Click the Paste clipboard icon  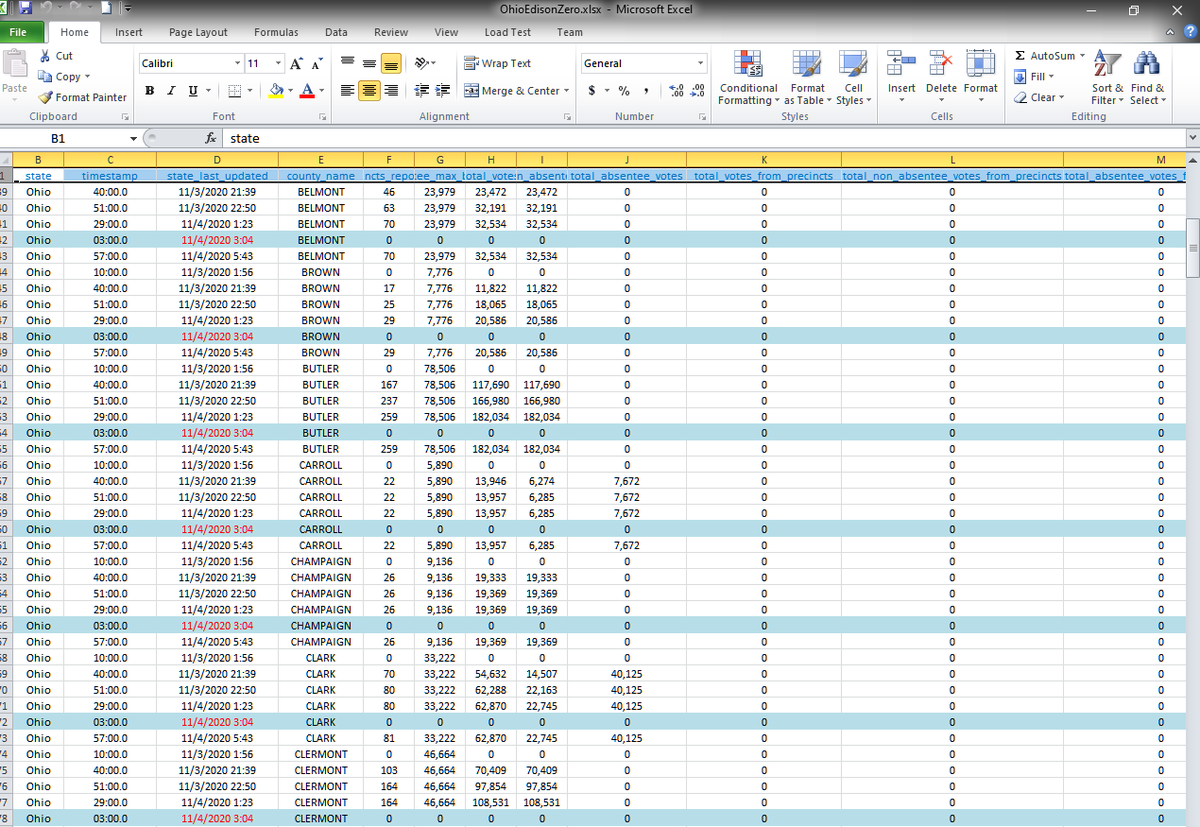coord(15,65)
